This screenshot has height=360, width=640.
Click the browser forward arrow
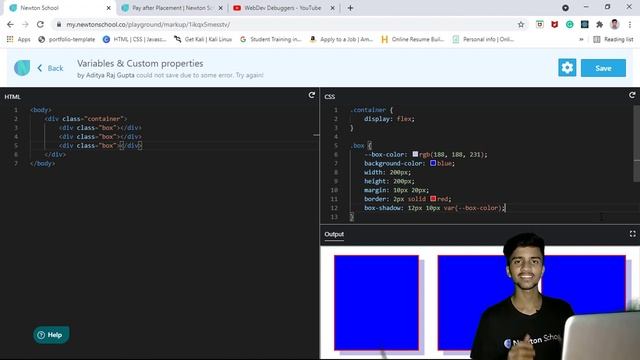point(25,24)
